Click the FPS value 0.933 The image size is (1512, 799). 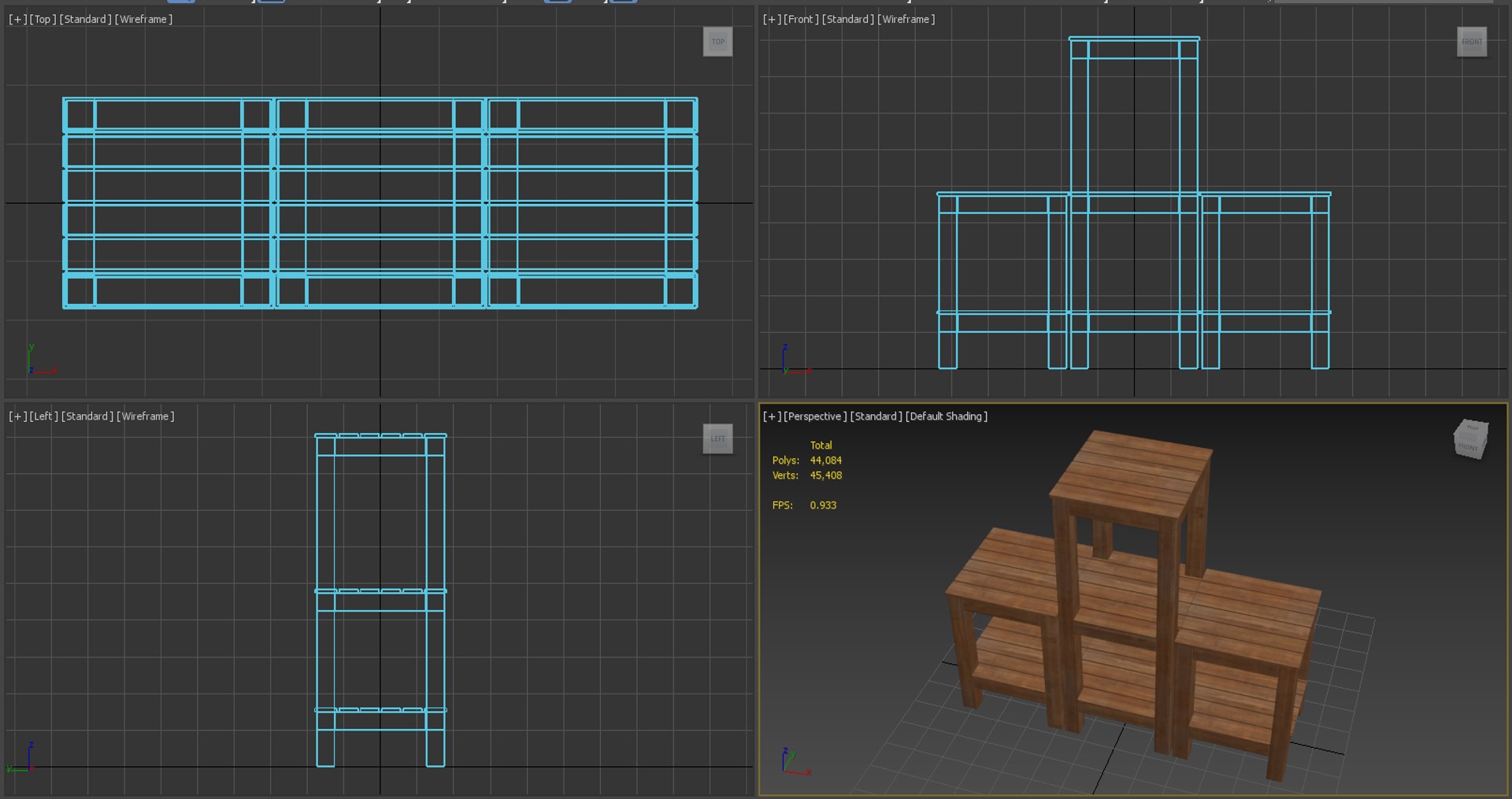[x=823, y=505]
